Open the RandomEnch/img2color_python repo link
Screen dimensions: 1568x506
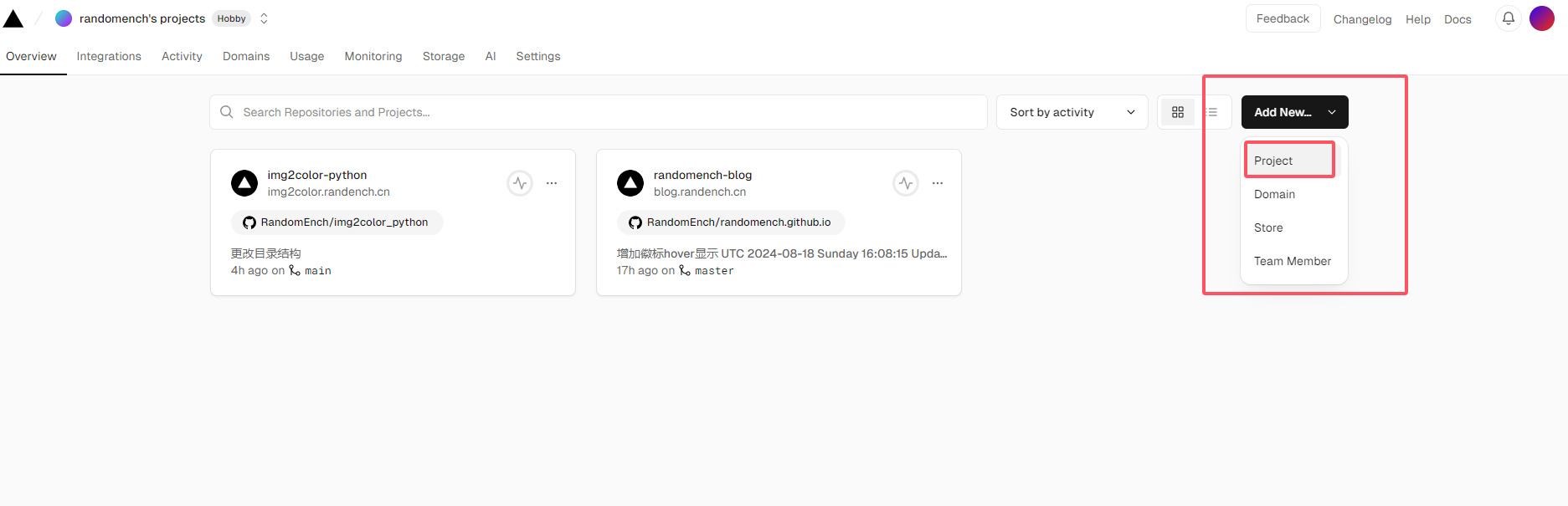click(337, 222)
